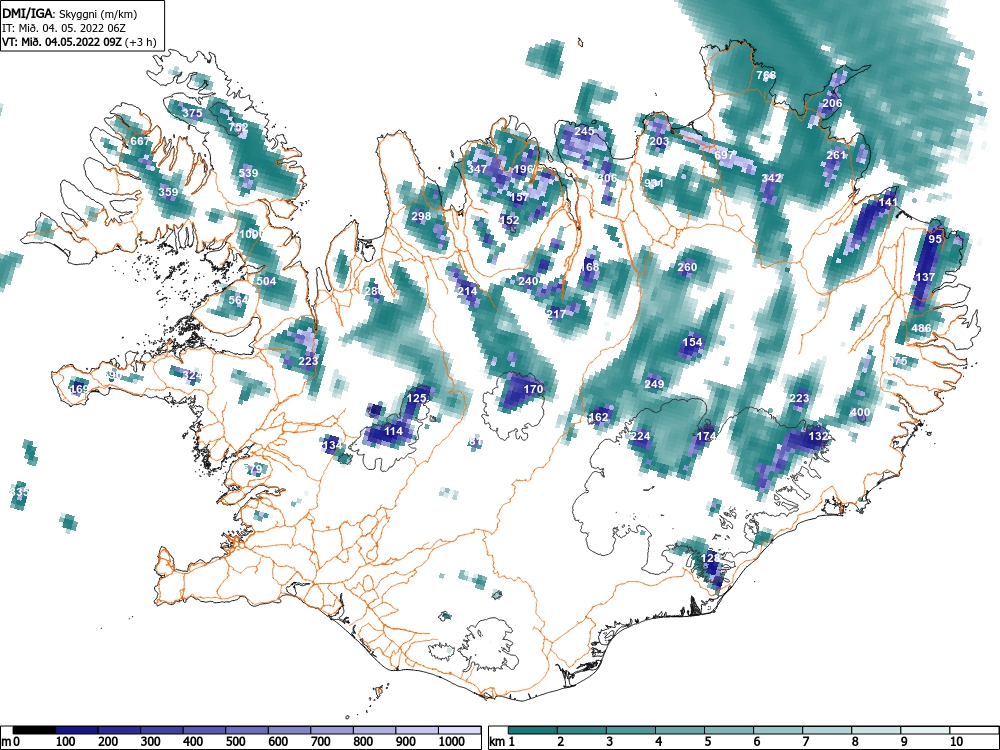The height and width of the screenshot is (750, 1000).
Task: Select the 'IT: Mið. 04. 05. 2022 06Z' line
Action: tap(66, 28)
